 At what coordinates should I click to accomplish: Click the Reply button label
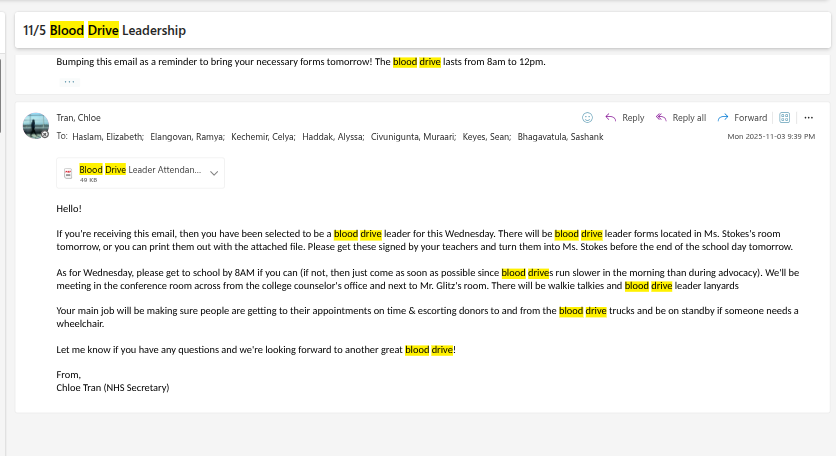(x=633, y=118)
